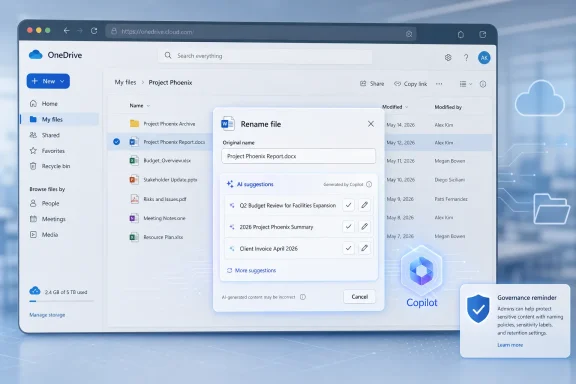The width and height of the screenshot is (576, 384).
Task: Click Project Phoenix Report.docx file name
Action: pyautogui.click(x=174, y=142)
